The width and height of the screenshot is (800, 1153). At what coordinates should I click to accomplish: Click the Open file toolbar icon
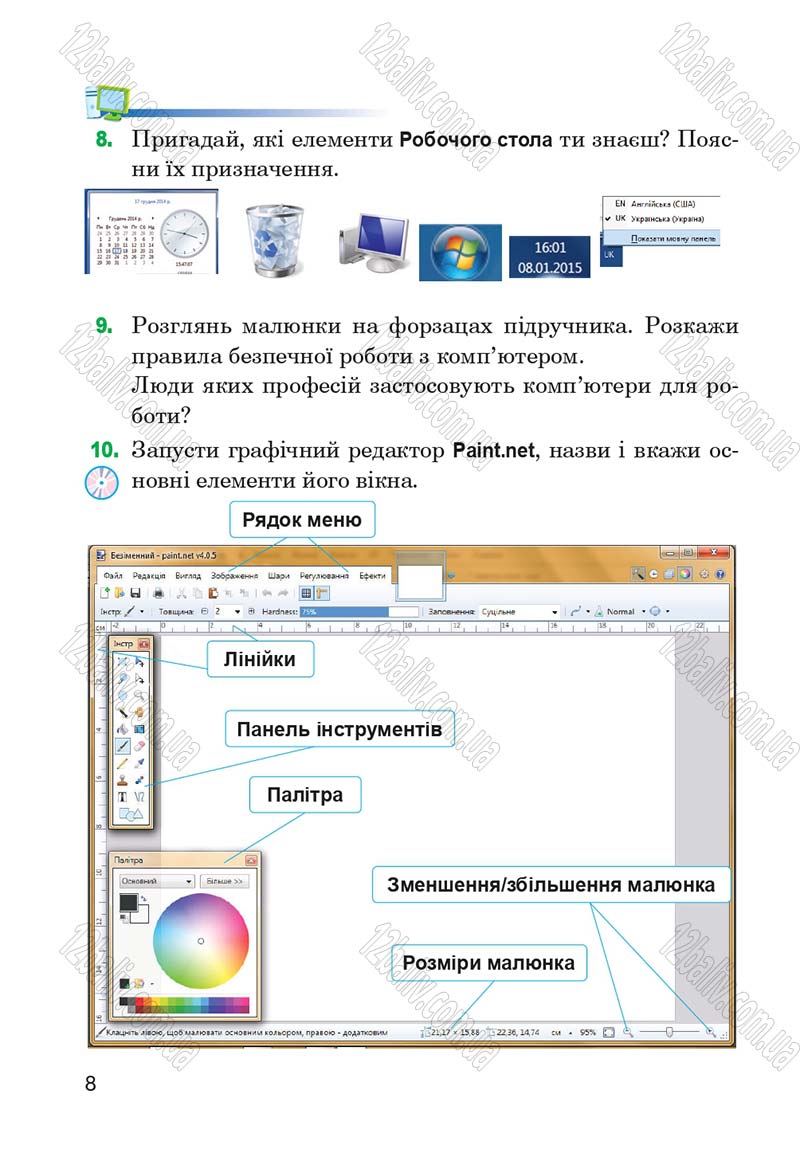pyautogui.click(x=120, y=593)
